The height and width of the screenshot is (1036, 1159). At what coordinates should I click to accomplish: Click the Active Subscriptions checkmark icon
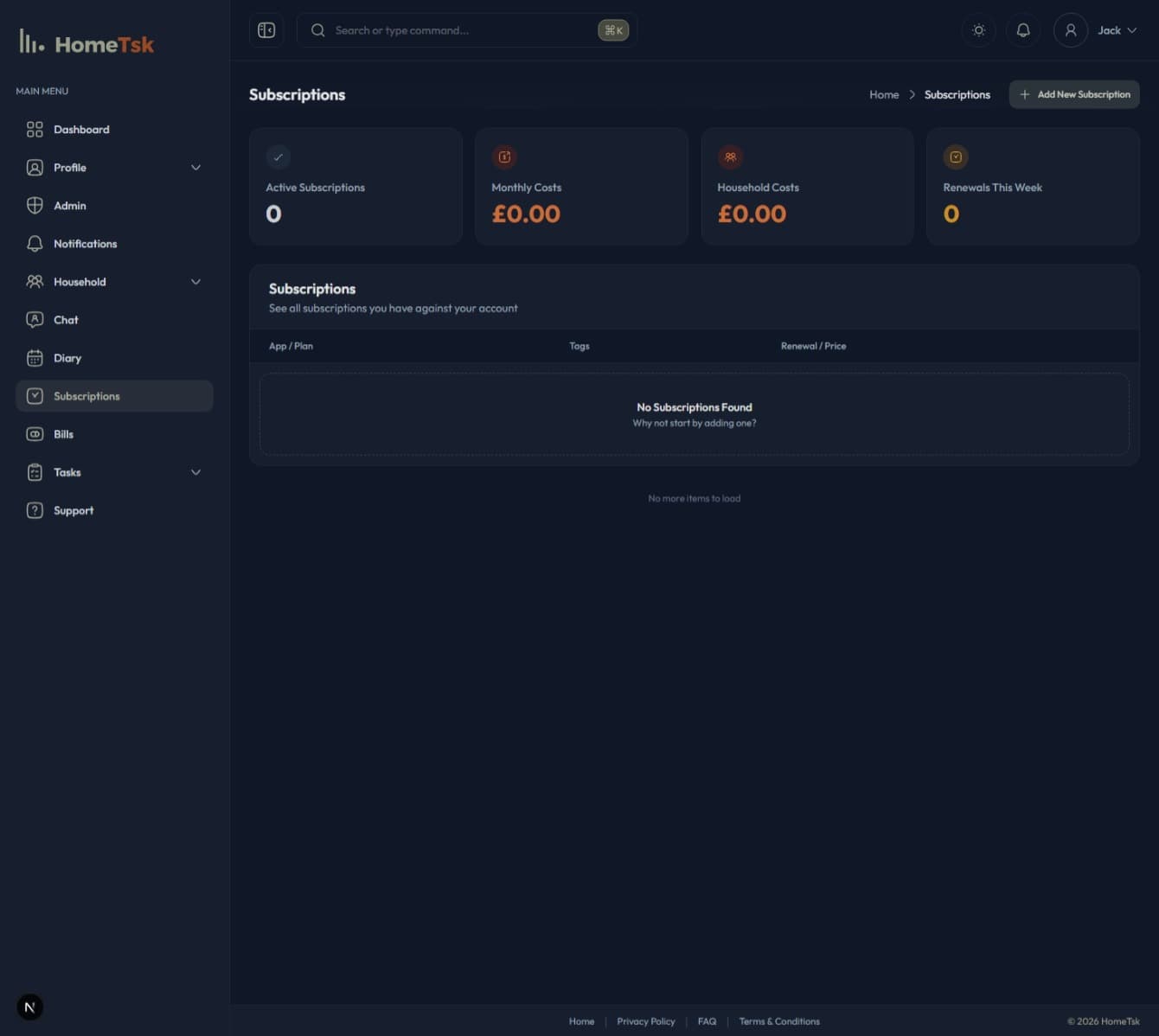tap(278, 157)
